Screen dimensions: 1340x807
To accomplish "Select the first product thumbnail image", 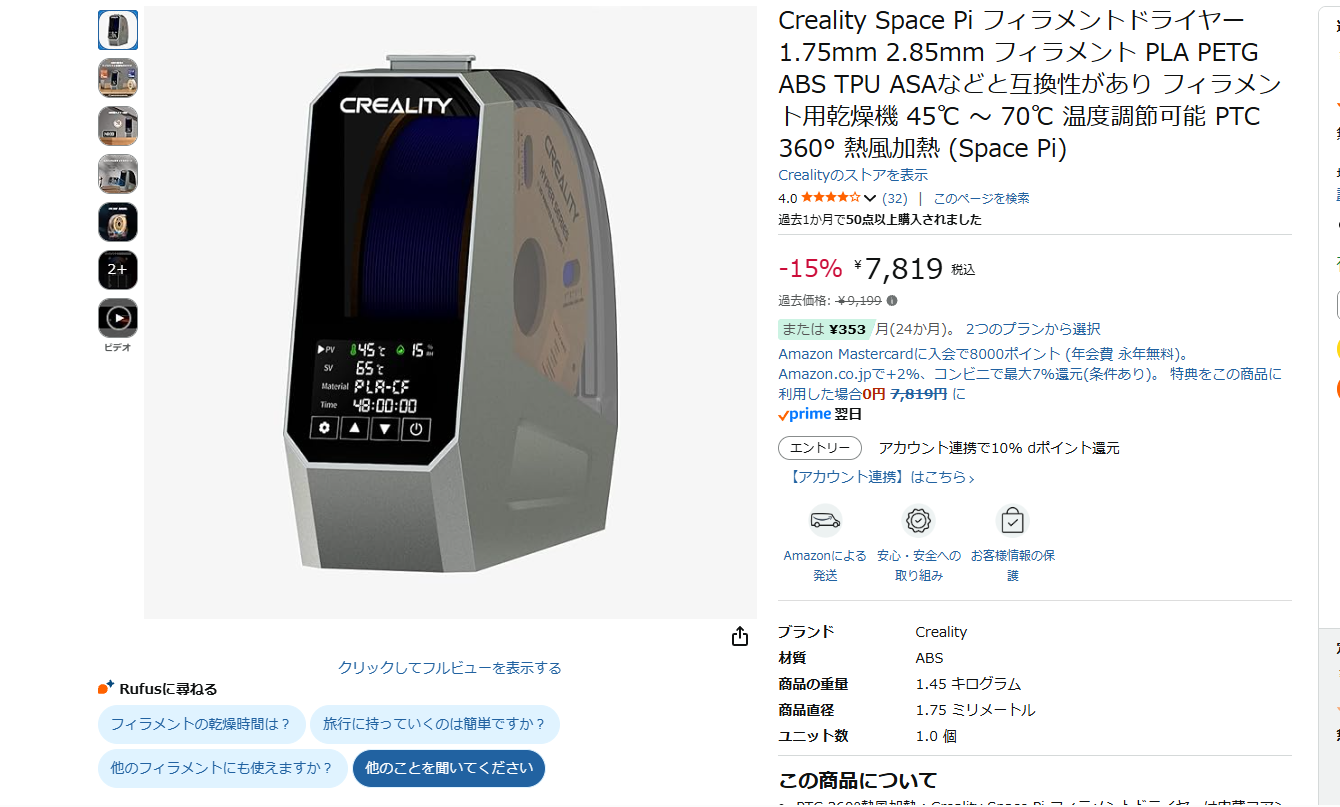I will (x=118, y=30).
